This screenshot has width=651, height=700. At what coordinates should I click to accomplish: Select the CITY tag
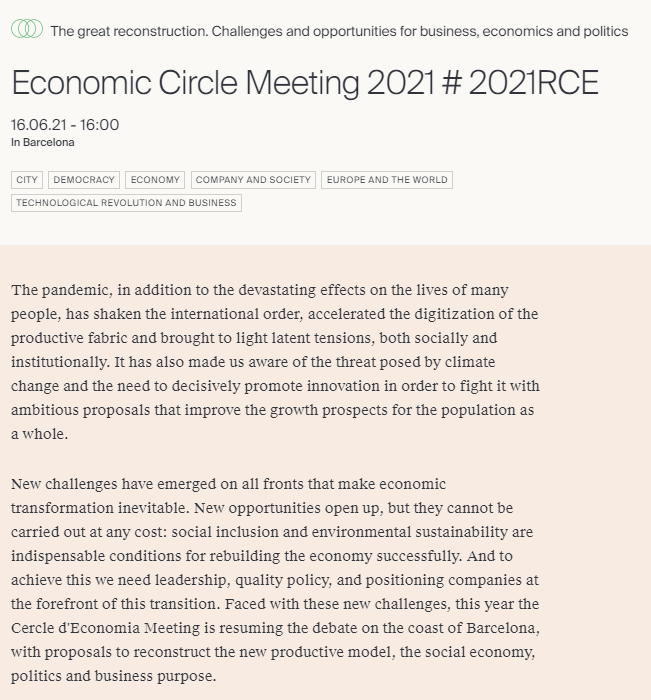[27, 180]
